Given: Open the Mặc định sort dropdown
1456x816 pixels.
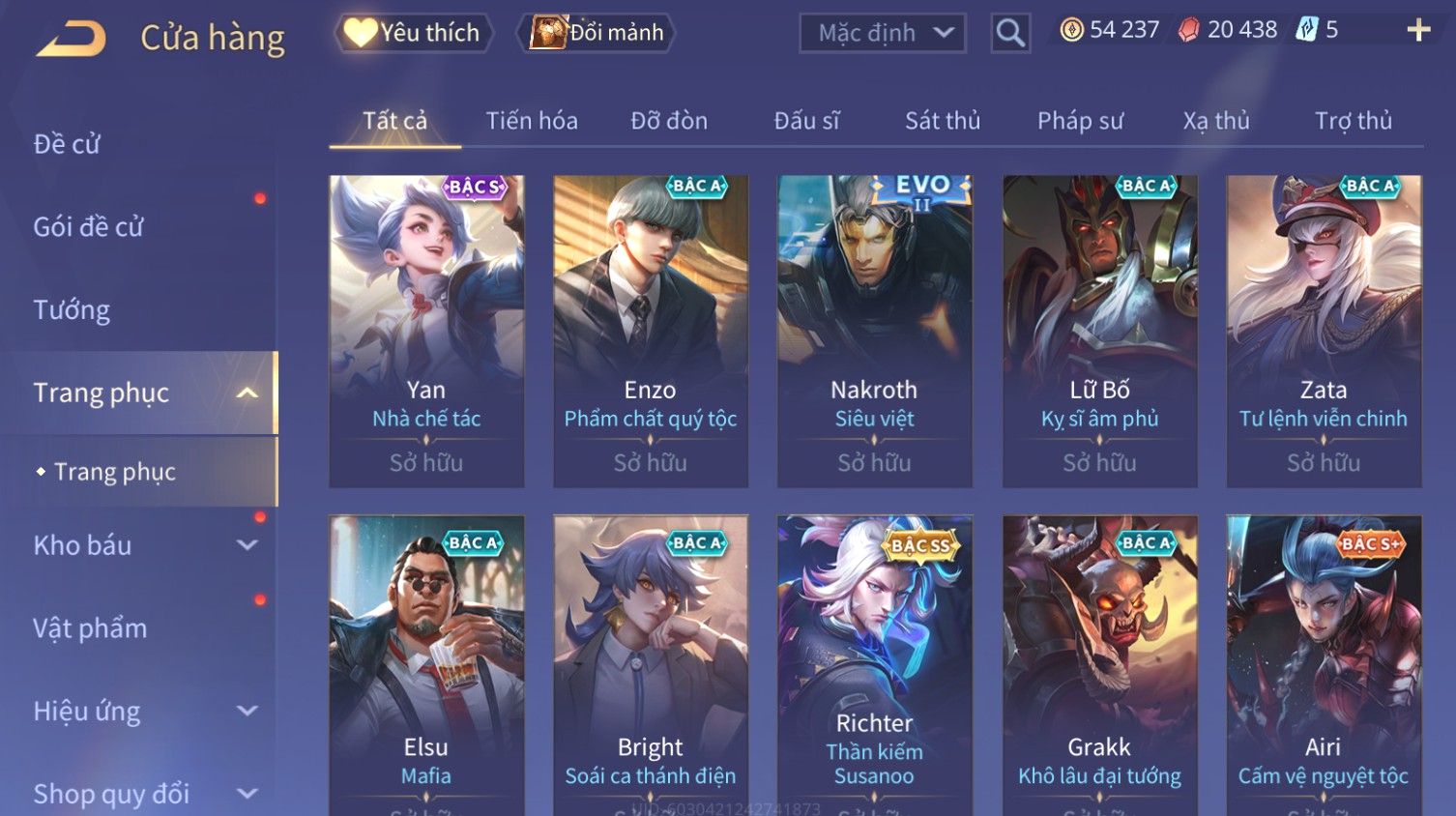Looking at the screenshot, I should [x=883, y=33].
